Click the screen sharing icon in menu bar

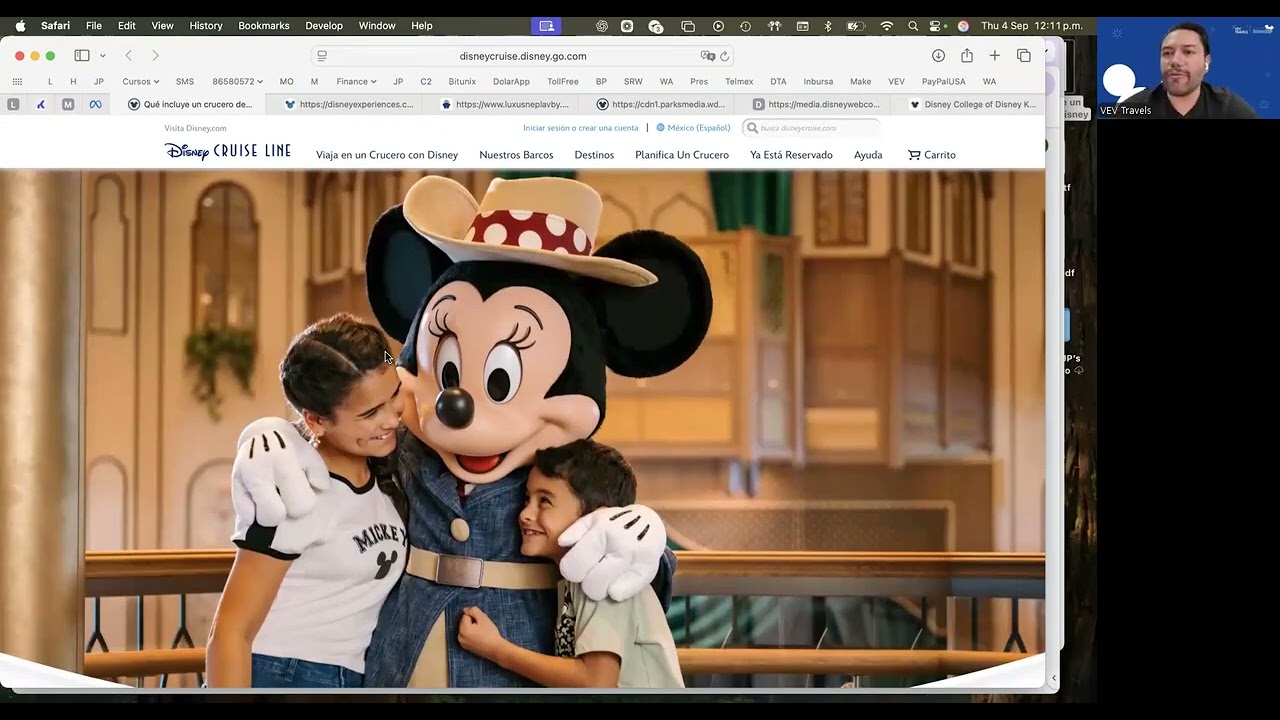point(546,26)
